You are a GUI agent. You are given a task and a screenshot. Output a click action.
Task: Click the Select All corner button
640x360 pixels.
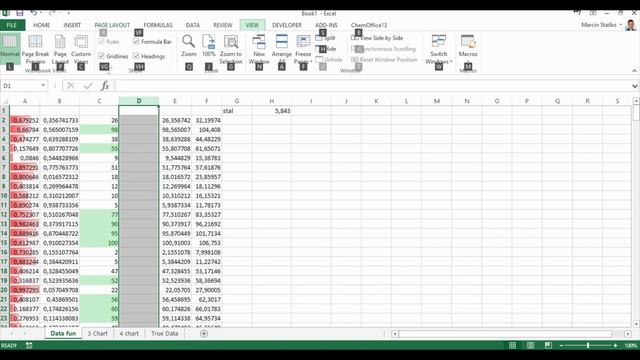[4, 101]
